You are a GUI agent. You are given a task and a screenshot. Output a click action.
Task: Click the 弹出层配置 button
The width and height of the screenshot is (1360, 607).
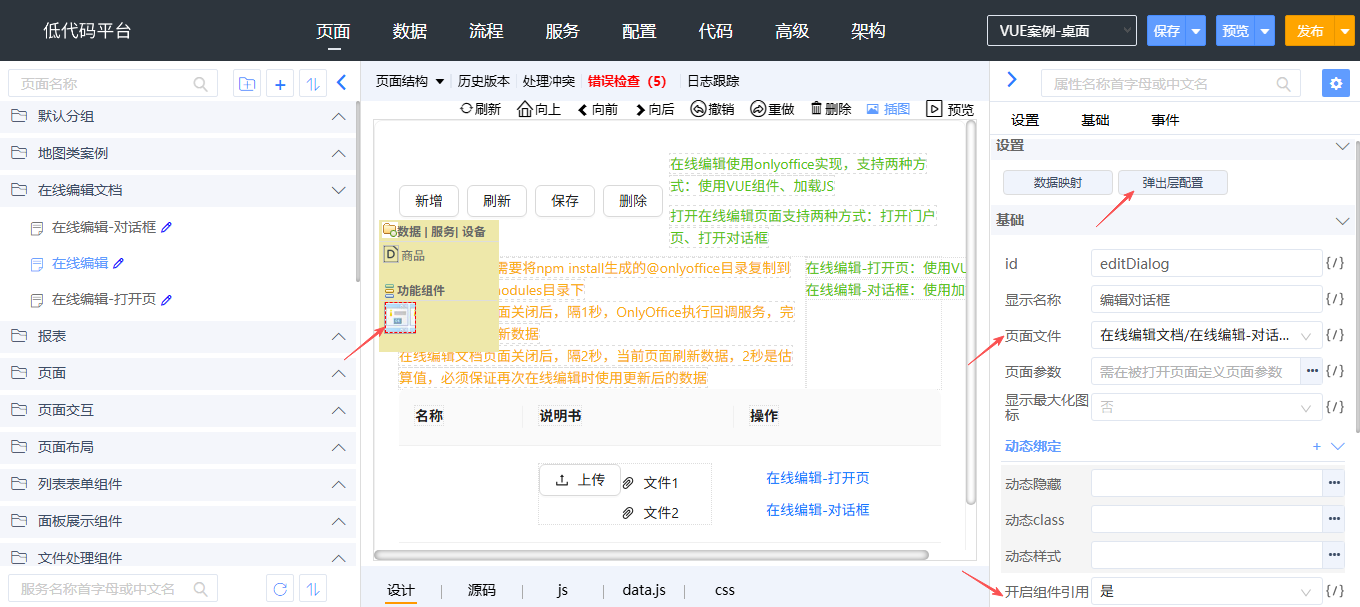[1172, 183]
